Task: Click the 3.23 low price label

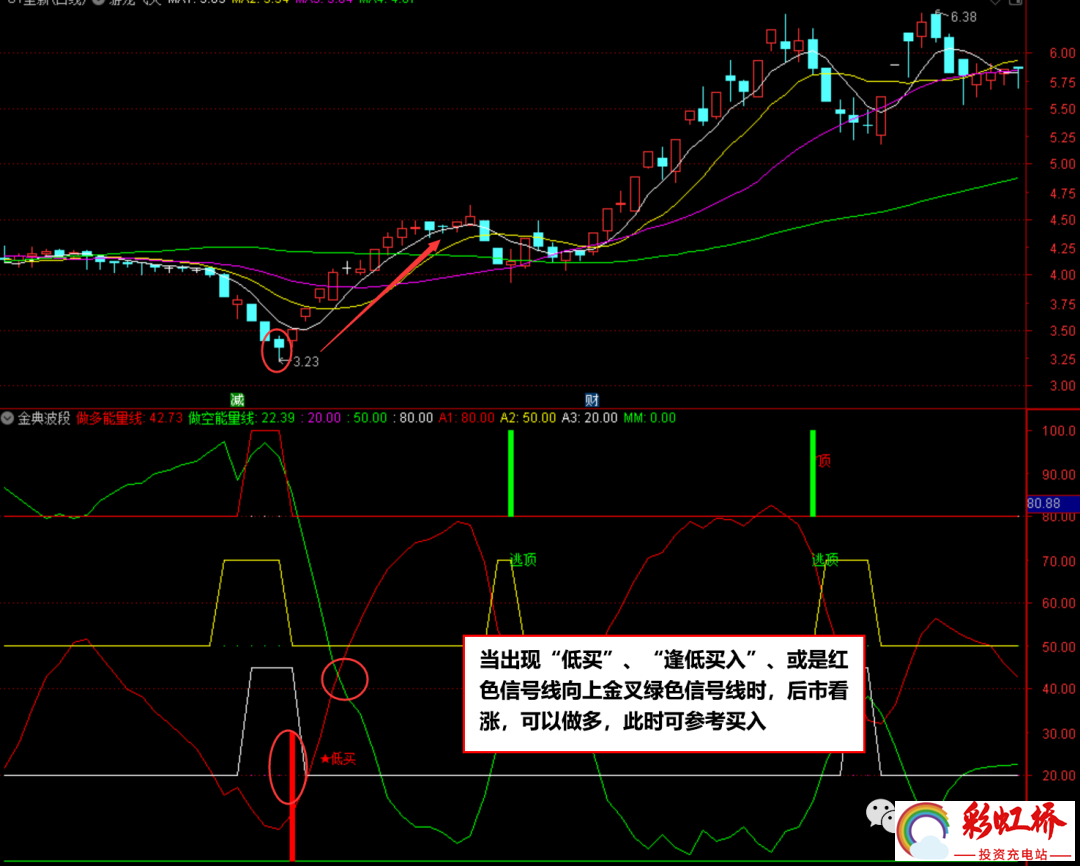Action: point(306,361)
